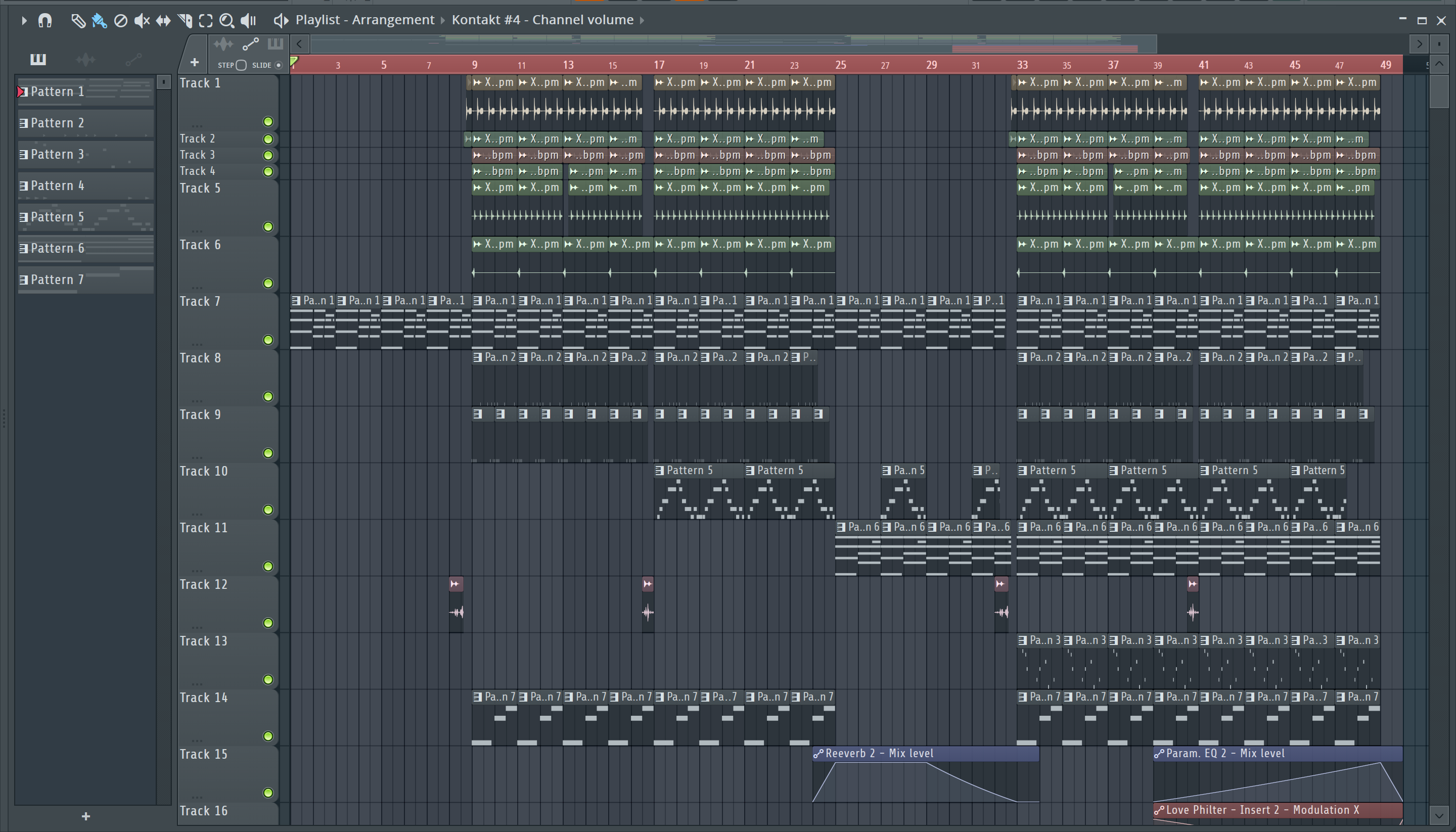The width and height of the screenshot is (1456, 832).
Task: Mute Track 12 with its green LED
Action: click(268, 623)
